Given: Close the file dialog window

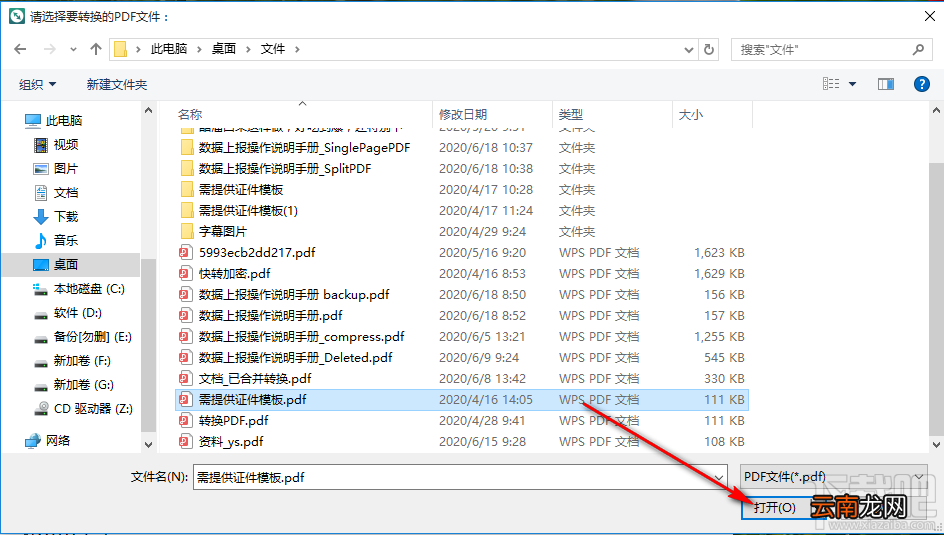Looking at the screenshot, I should [929, 16].
